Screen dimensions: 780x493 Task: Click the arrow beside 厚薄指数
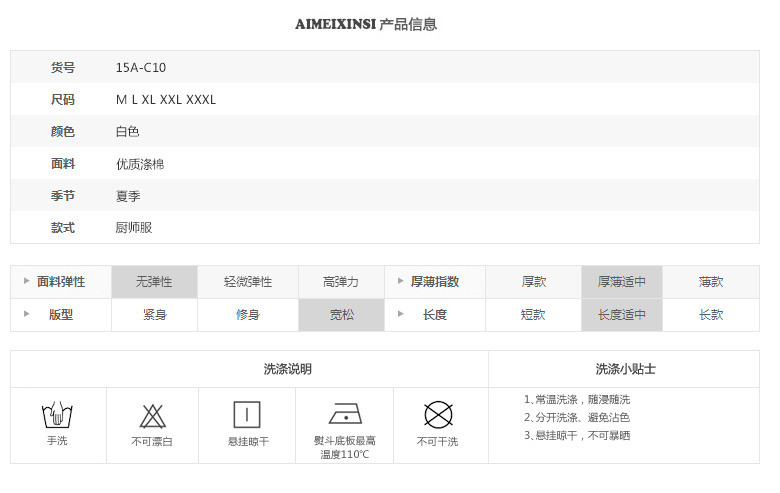(x=400, y=281)
